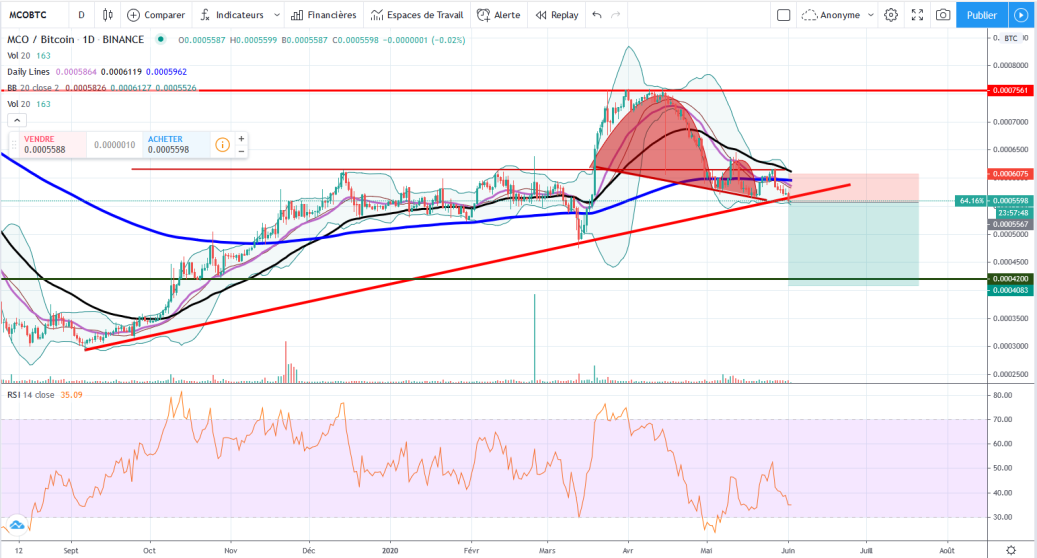This screenshot has height=558, width=1037.
Task: Click the 23:57:48 countdown label
Action: pyautogui.click(x=1012, y=213)
